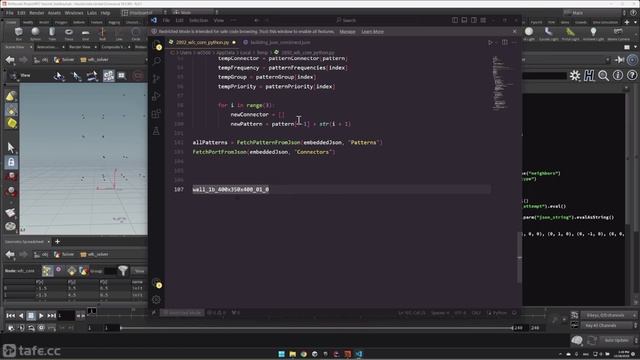Open parameter pane help question icon
Screen dimensions: 640x360
(x=632, y=76)
